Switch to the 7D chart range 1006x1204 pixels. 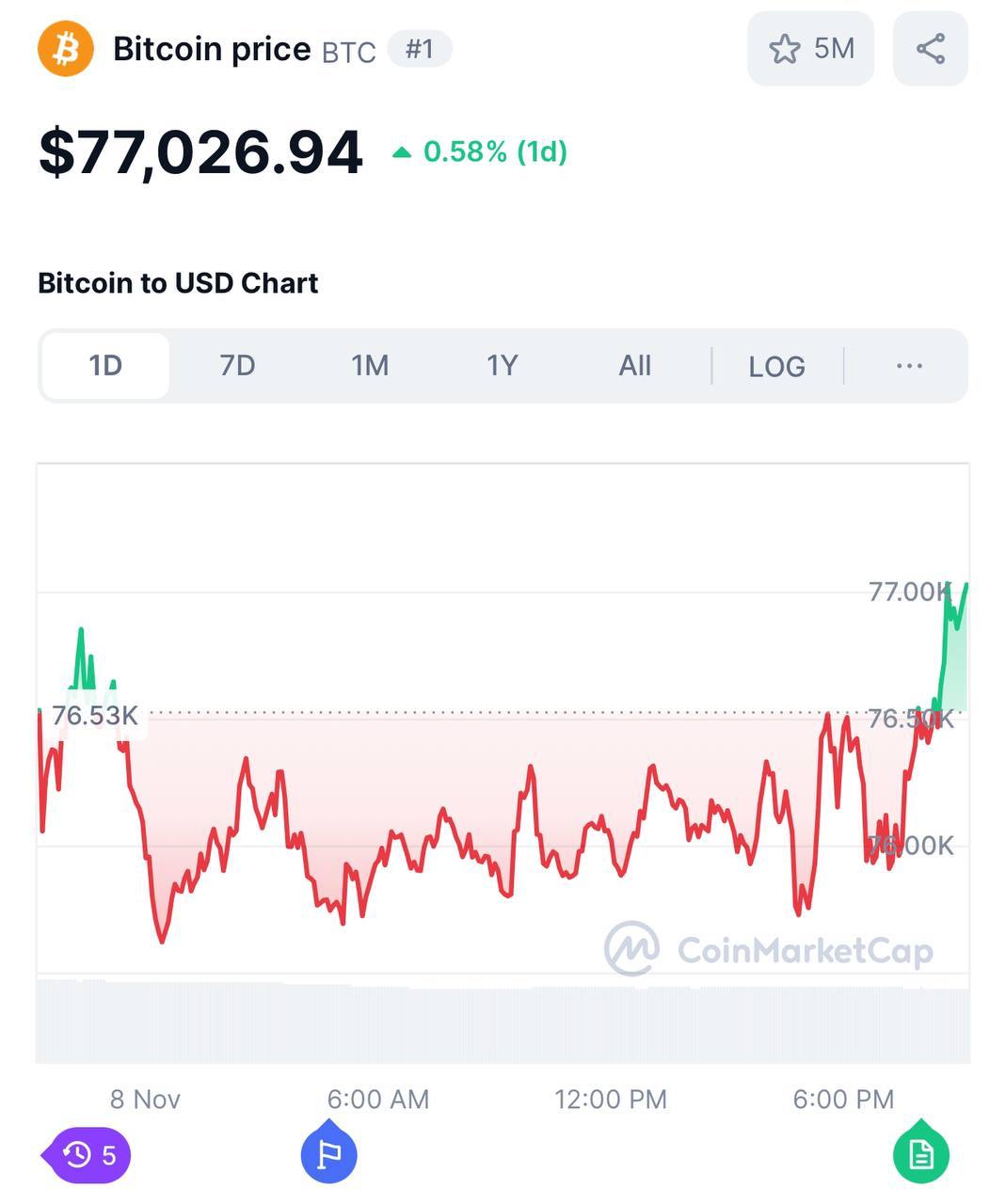pos(237,366)
